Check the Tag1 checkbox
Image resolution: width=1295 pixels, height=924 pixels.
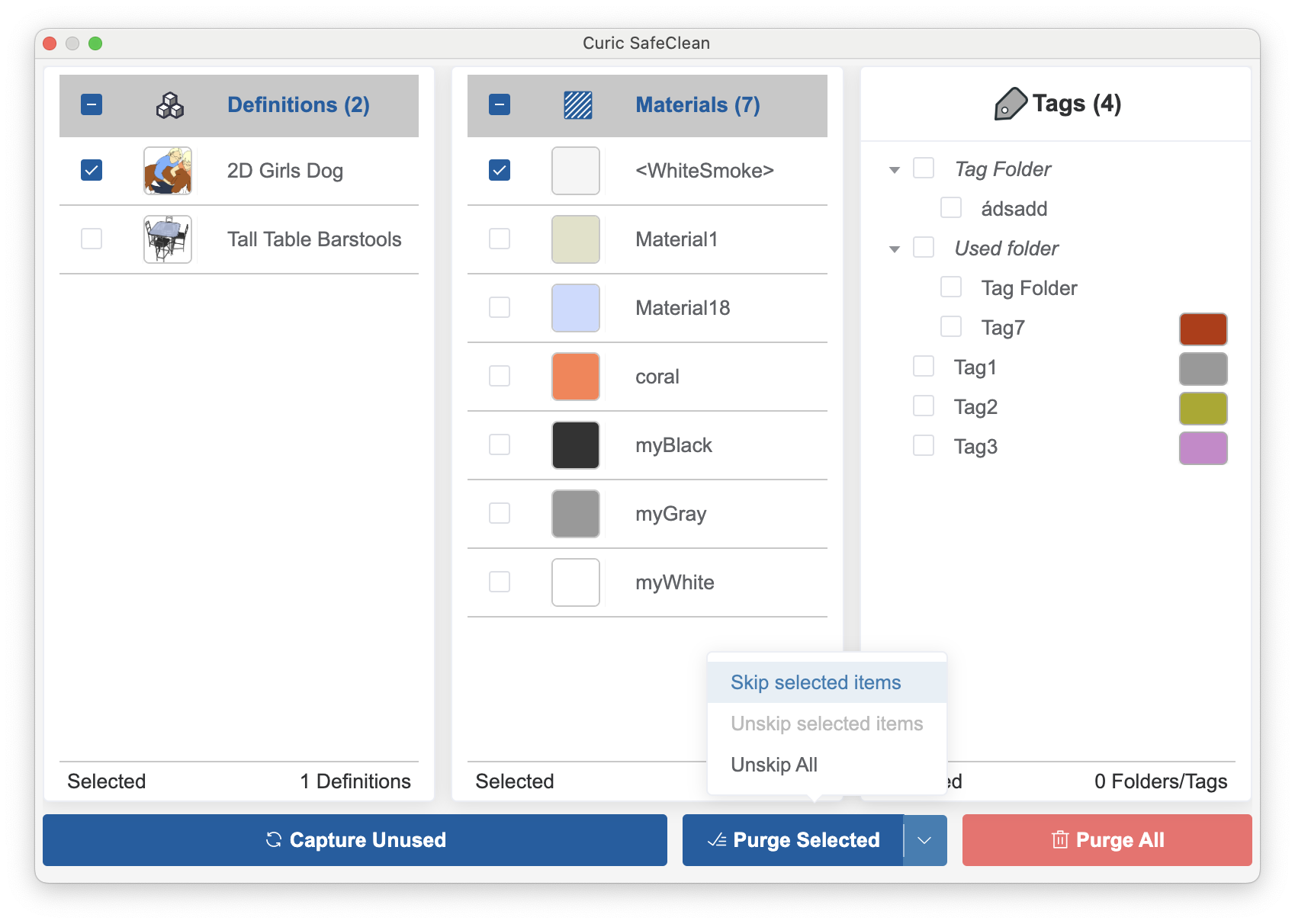click(924, 366)
